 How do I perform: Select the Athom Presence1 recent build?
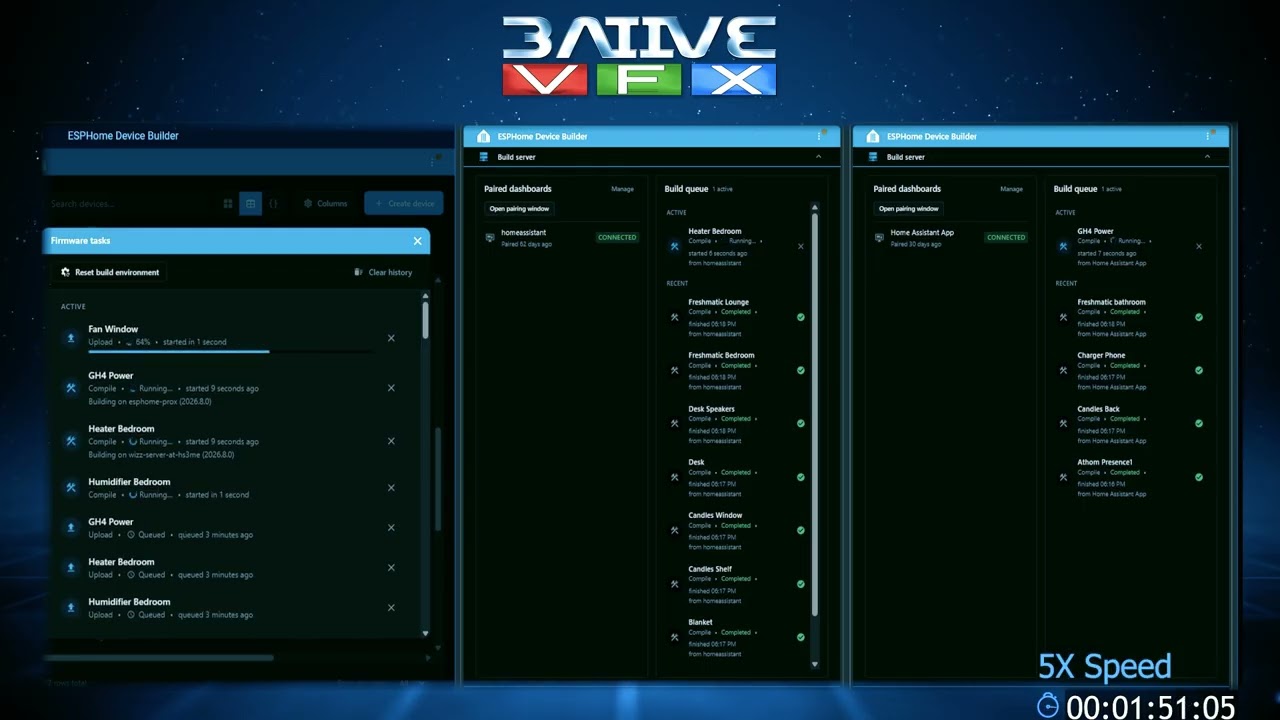(1131, 478)
